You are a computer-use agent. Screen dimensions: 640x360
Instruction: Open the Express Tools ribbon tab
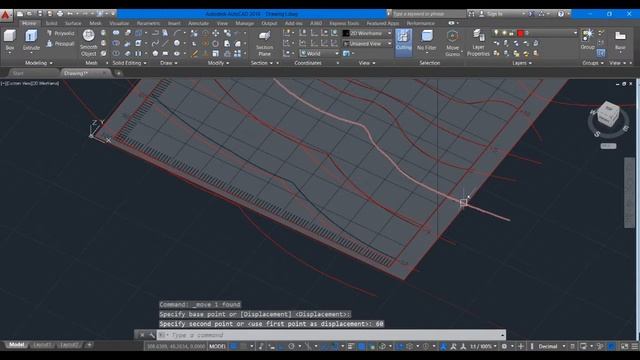pyautogui.click(x=344, y=24)
